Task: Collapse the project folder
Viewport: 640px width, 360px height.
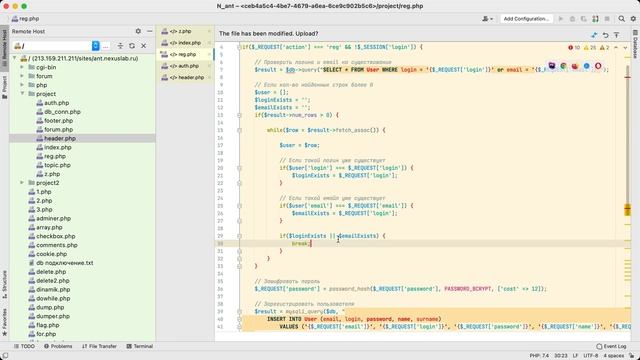Action: 22,94
